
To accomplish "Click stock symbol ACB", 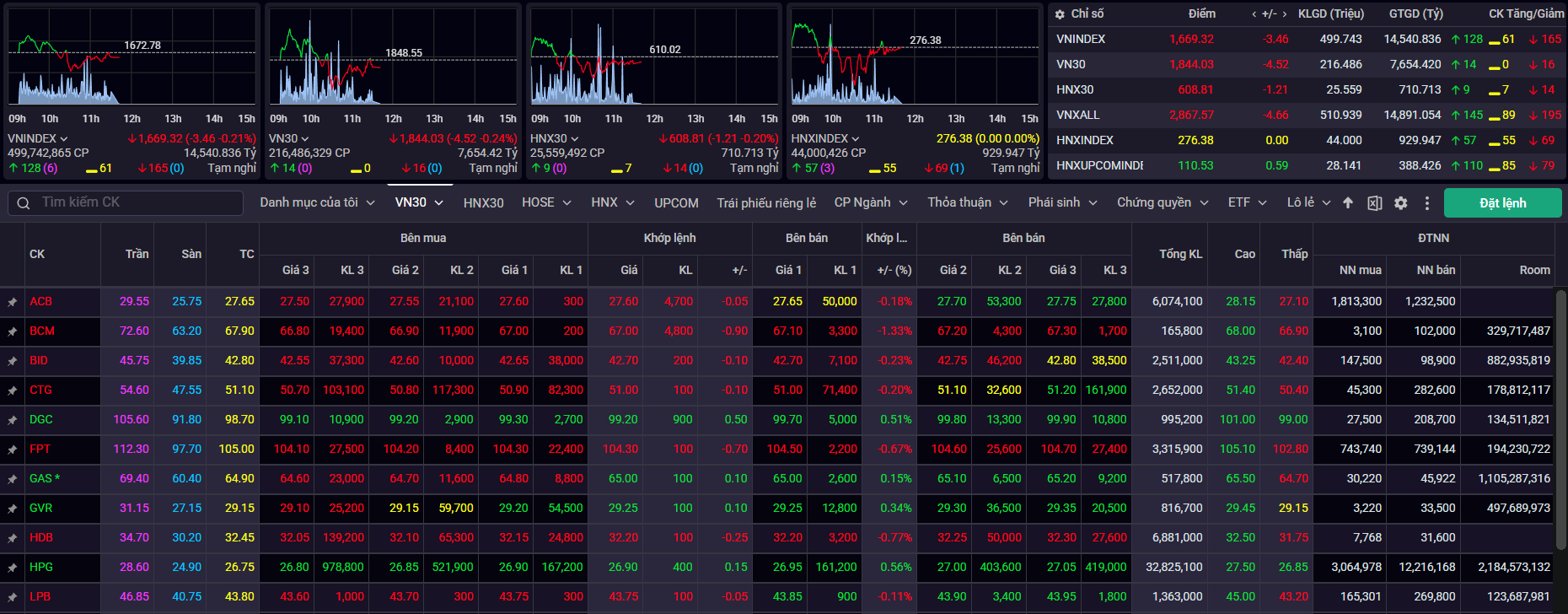I will pyautogui.click(x=40, y=301).
